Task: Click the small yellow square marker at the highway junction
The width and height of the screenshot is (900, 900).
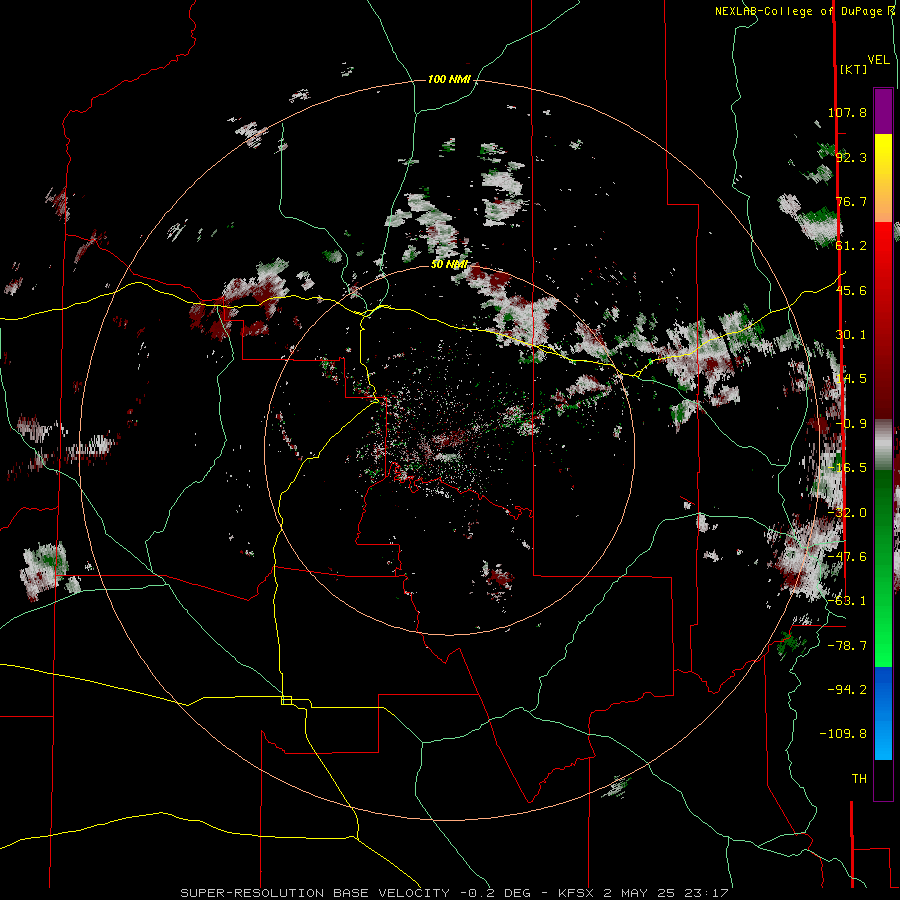Action: pyautogui.click(x=286, y=700)
